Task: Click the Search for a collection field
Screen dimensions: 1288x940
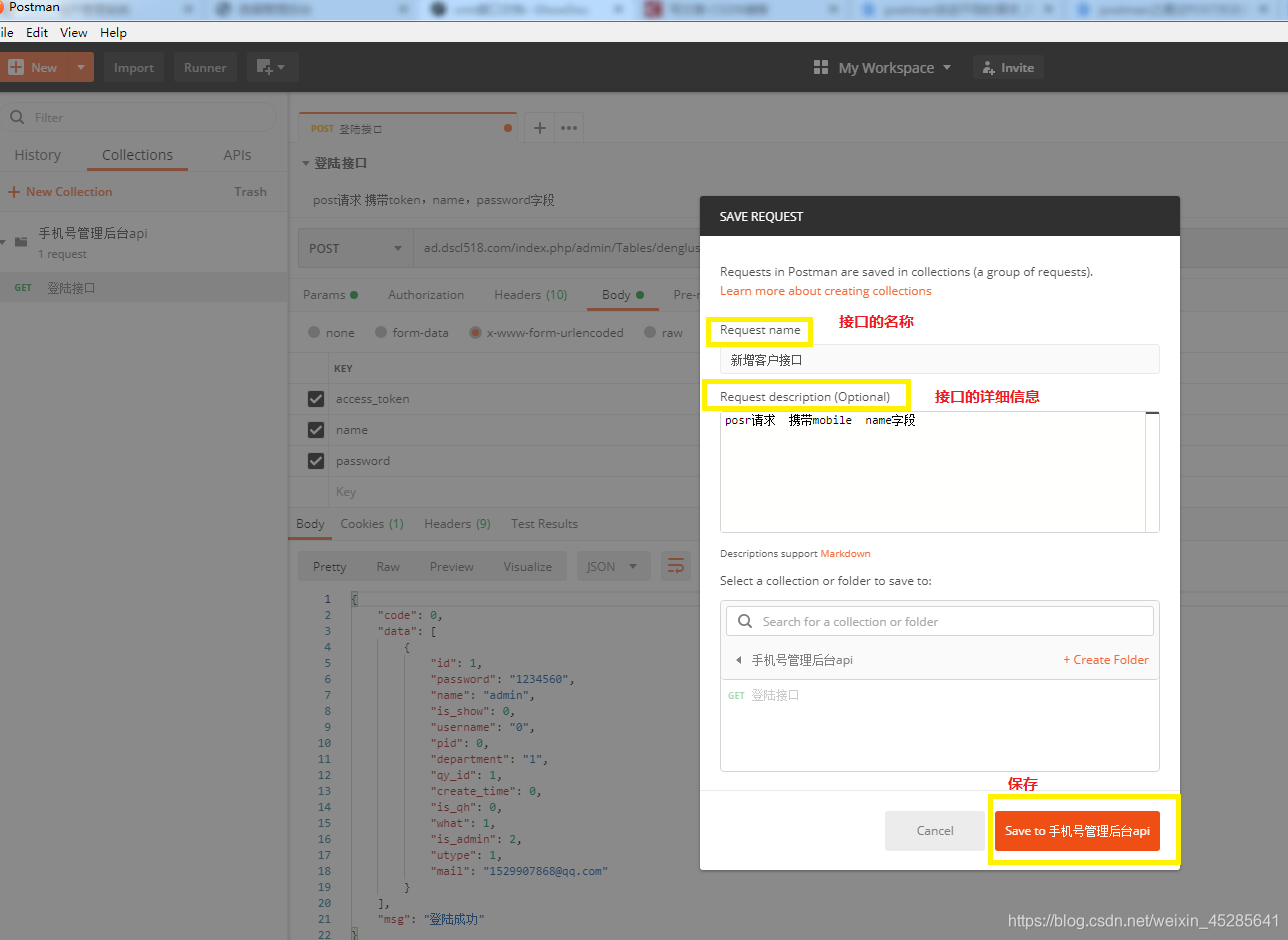Action: point(940,621)
